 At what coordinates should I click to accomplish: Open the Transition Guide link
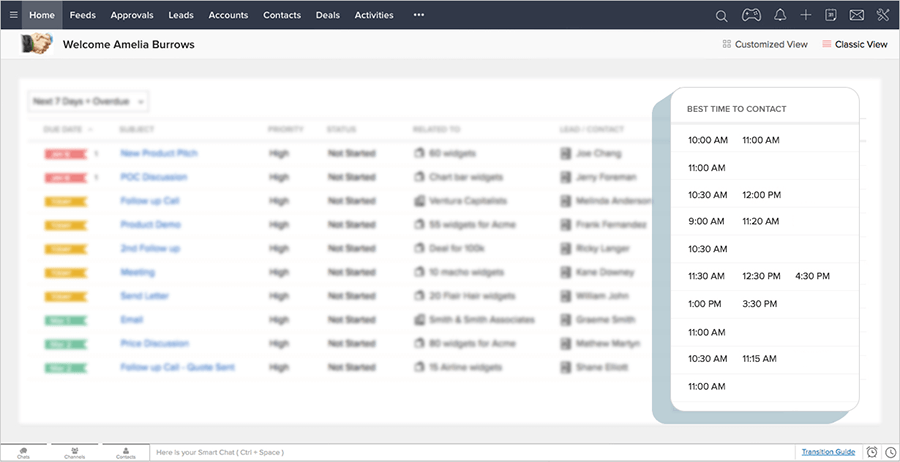[x=828, y=452]
